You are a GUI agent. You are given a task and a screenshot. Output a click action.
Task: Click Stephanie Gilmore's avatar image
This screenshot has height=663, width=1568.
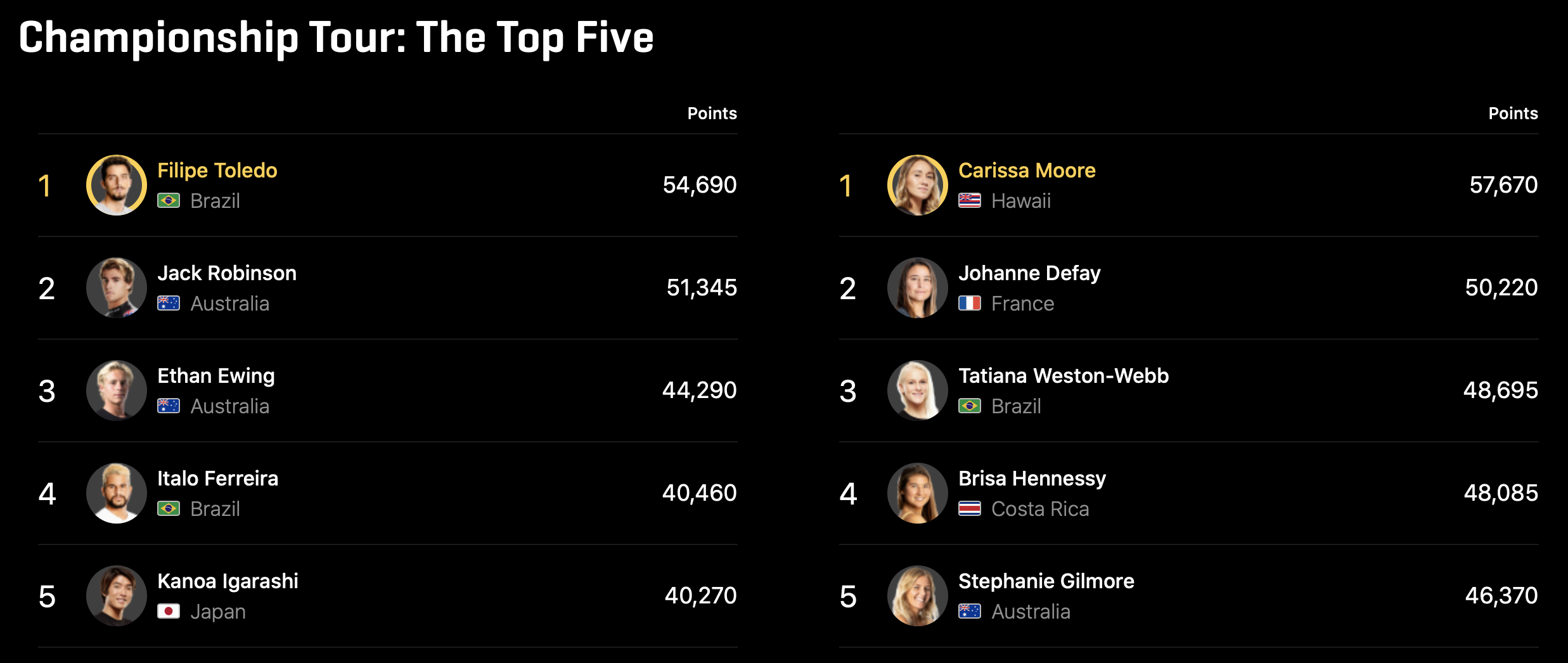point(917,596)
